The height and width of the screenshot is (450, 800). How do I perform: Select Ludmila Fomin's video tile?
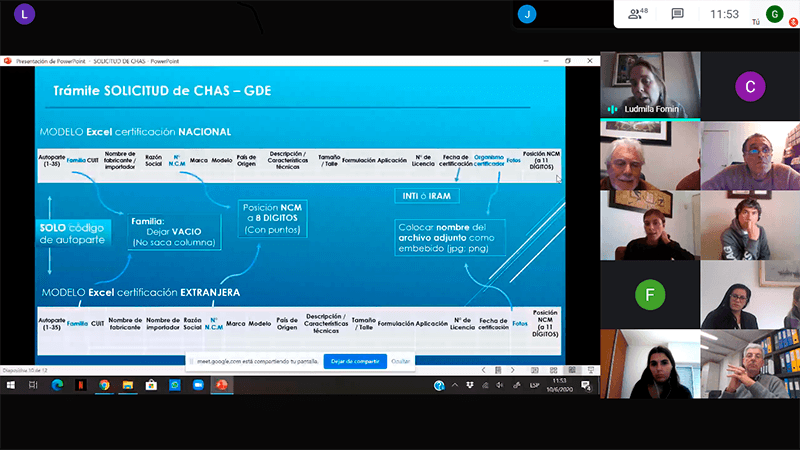pyautogui.click(x=650, y=86)
